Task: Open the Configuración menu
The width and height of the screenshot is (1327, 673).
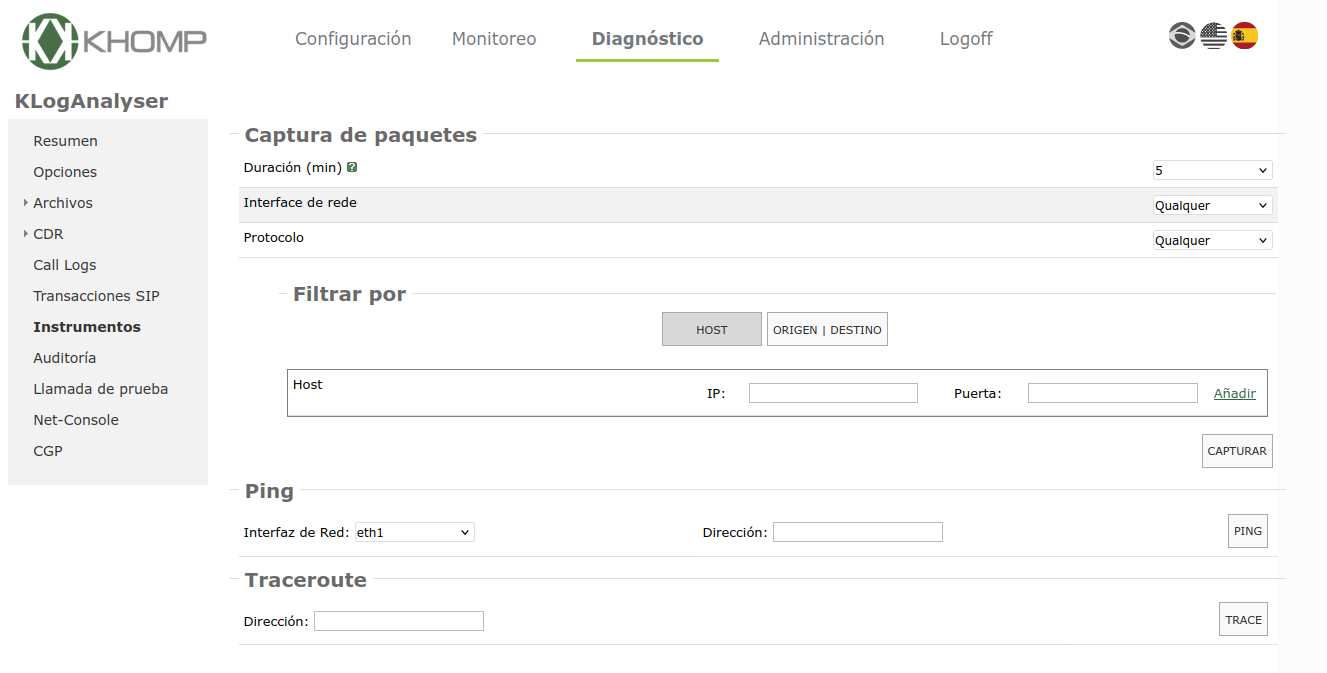Action: [353, 39]
